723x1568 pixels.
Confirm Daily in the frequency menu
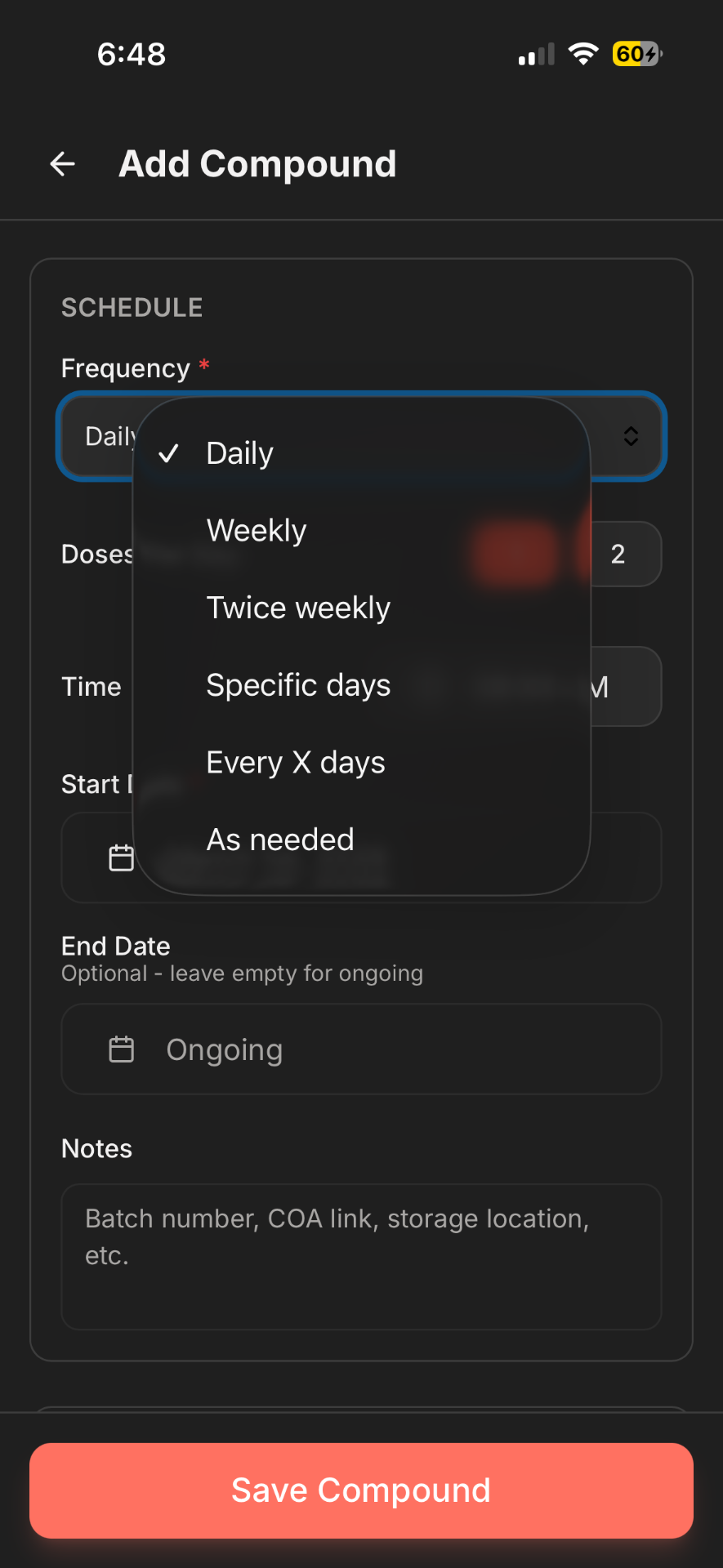coord(239,453)
